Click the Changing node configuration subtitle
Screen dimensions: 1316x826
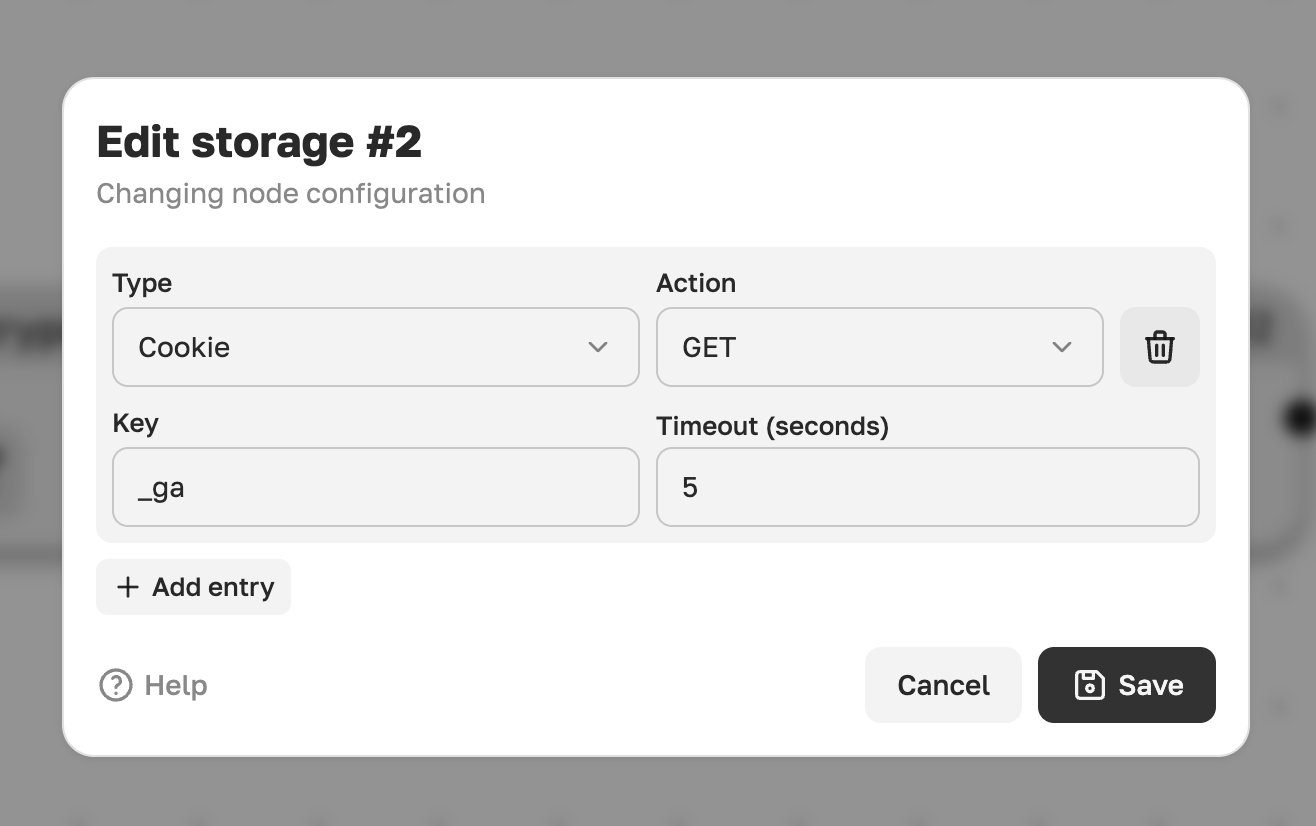tap(291, 193)
